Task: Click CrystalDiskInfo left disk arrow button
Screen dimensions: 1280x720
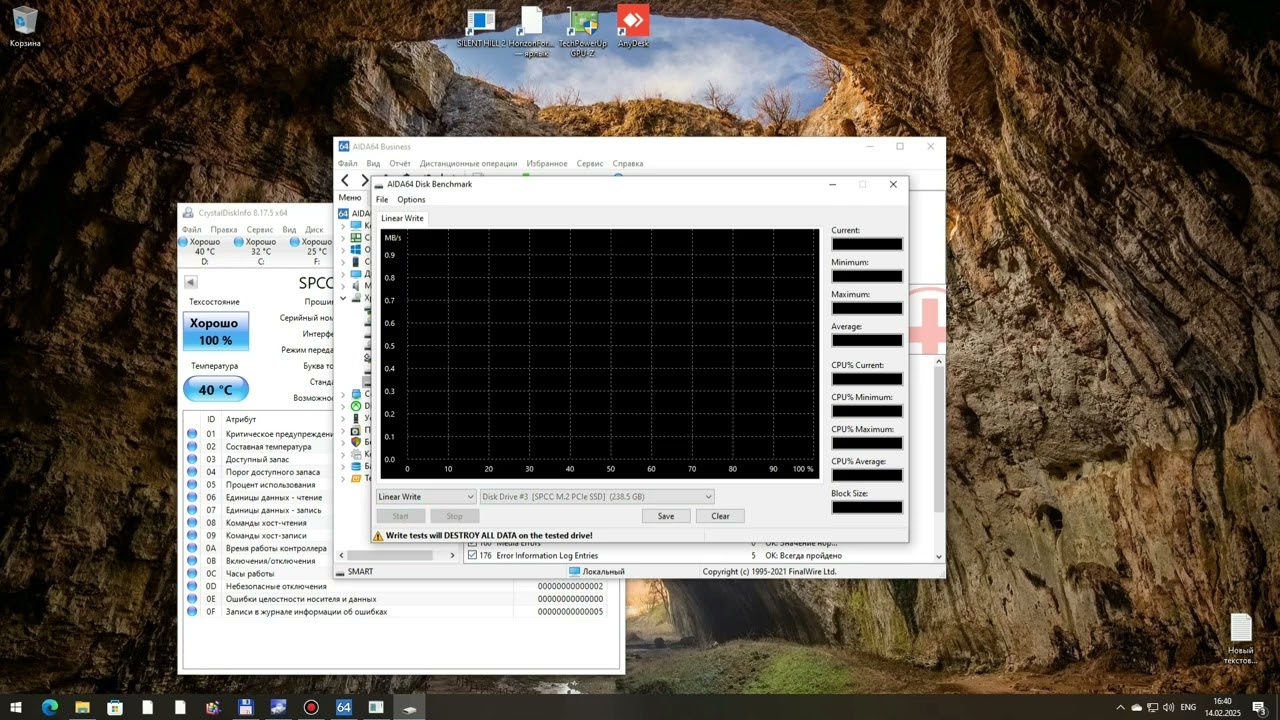Action: 190,282
